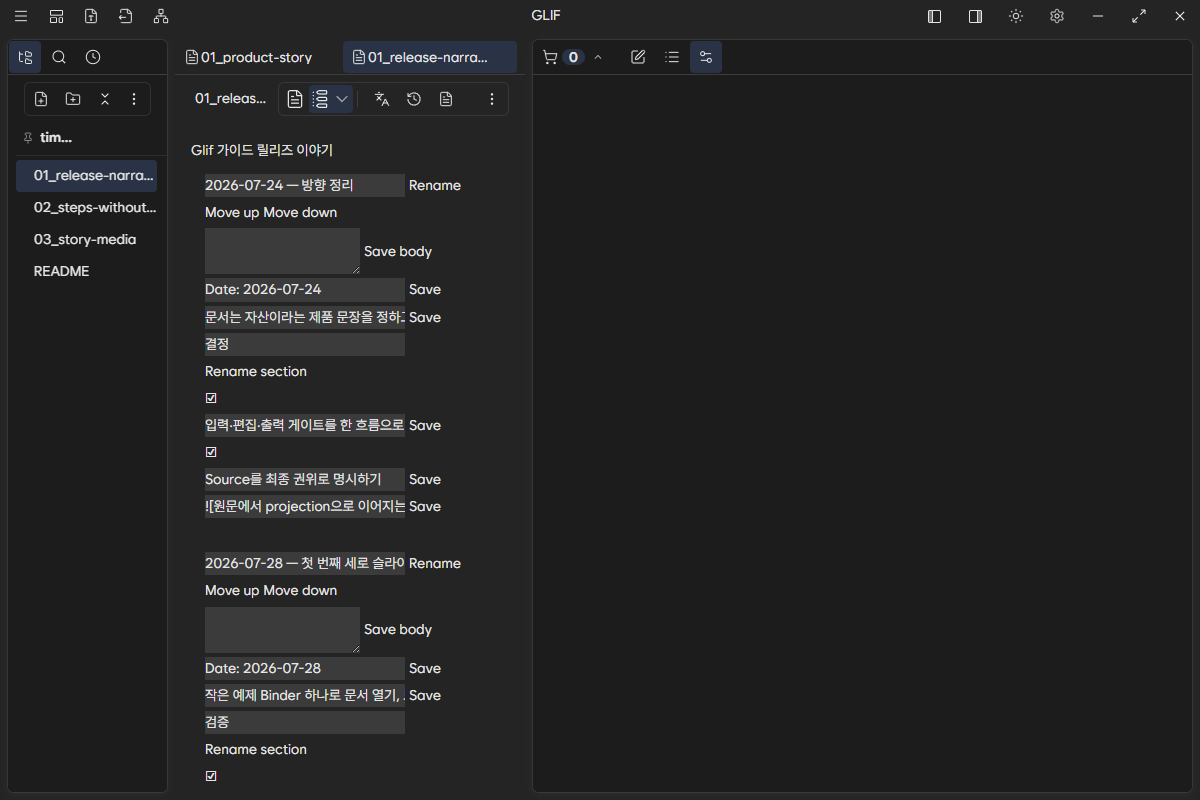Image resolution: width=1200 pixels, height=800 pixels.
Task: Expand window to fullscreen
Action: 1139,16
